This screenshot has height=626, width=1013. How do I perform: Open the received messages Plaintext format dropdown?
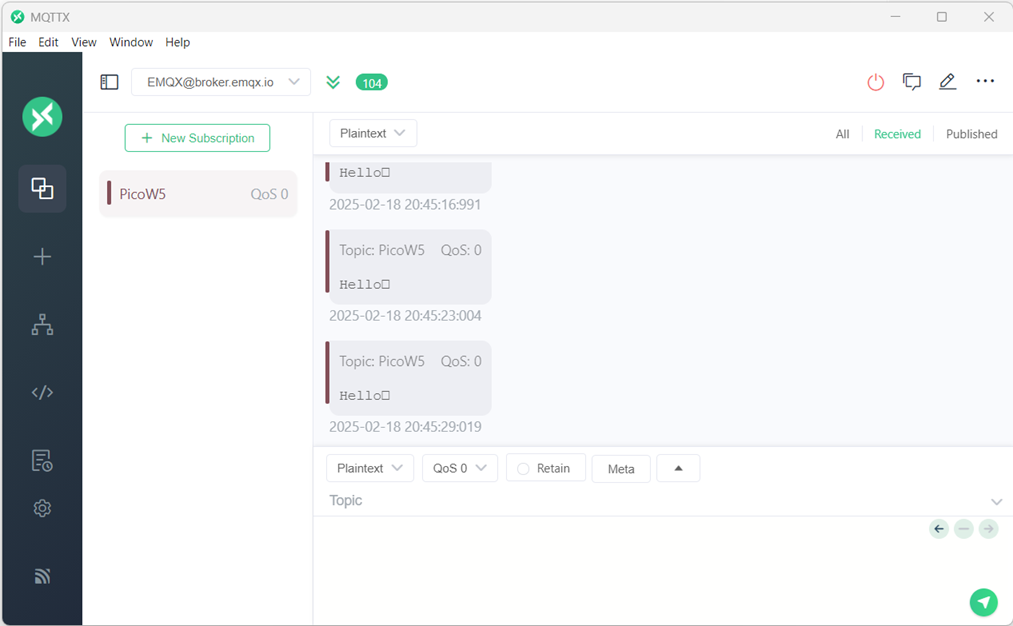(x=373, y=133)
